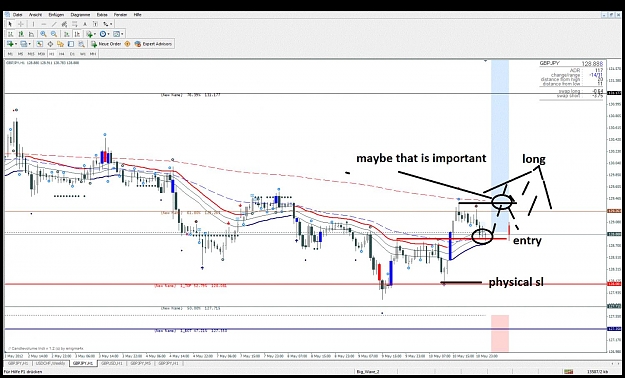Open the Fenster menu
625x378 pixels.
[120, 15]
